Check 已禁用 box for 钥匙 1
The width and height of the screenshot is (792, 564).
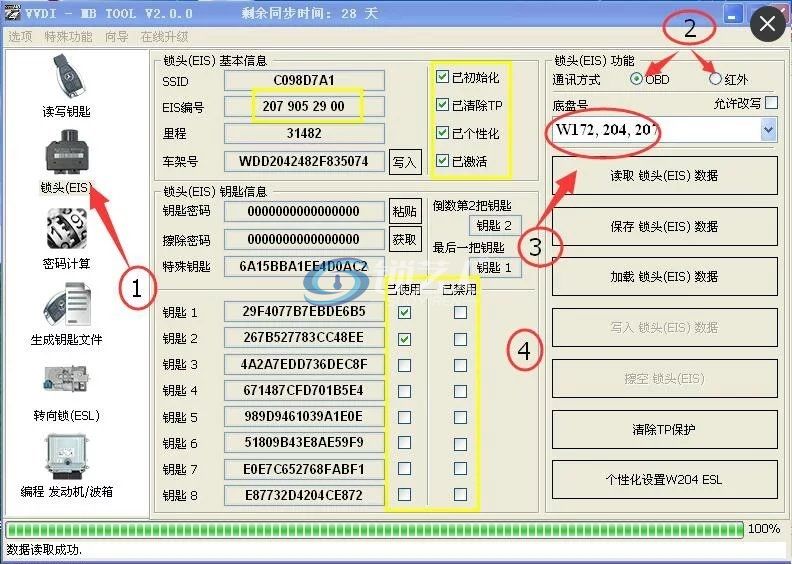click(460, 313)
